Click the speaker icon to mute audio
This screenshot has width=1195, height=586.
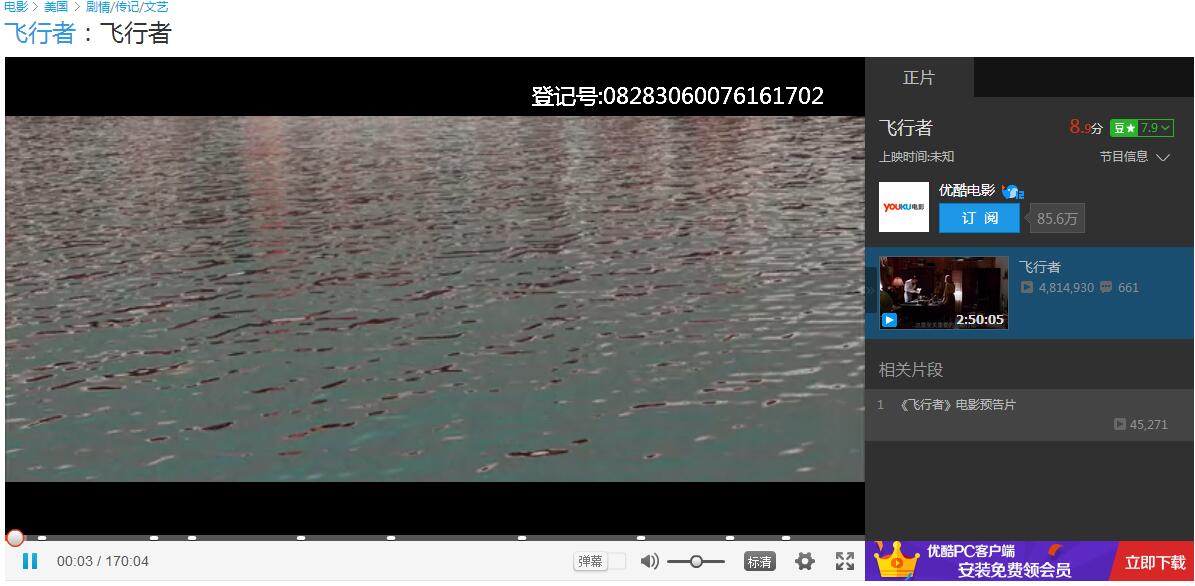648,561
